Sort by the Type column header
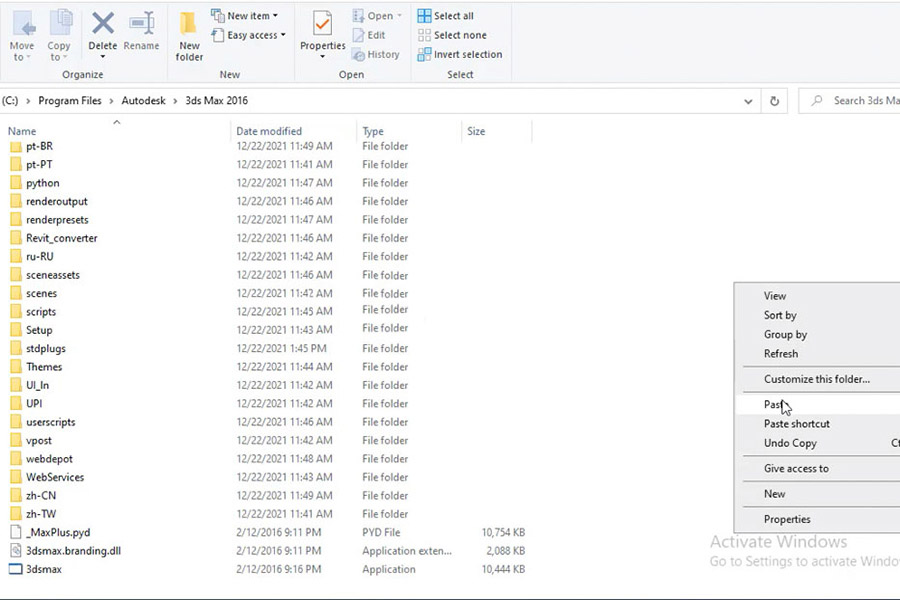900x600 pixels. (373, 131)
